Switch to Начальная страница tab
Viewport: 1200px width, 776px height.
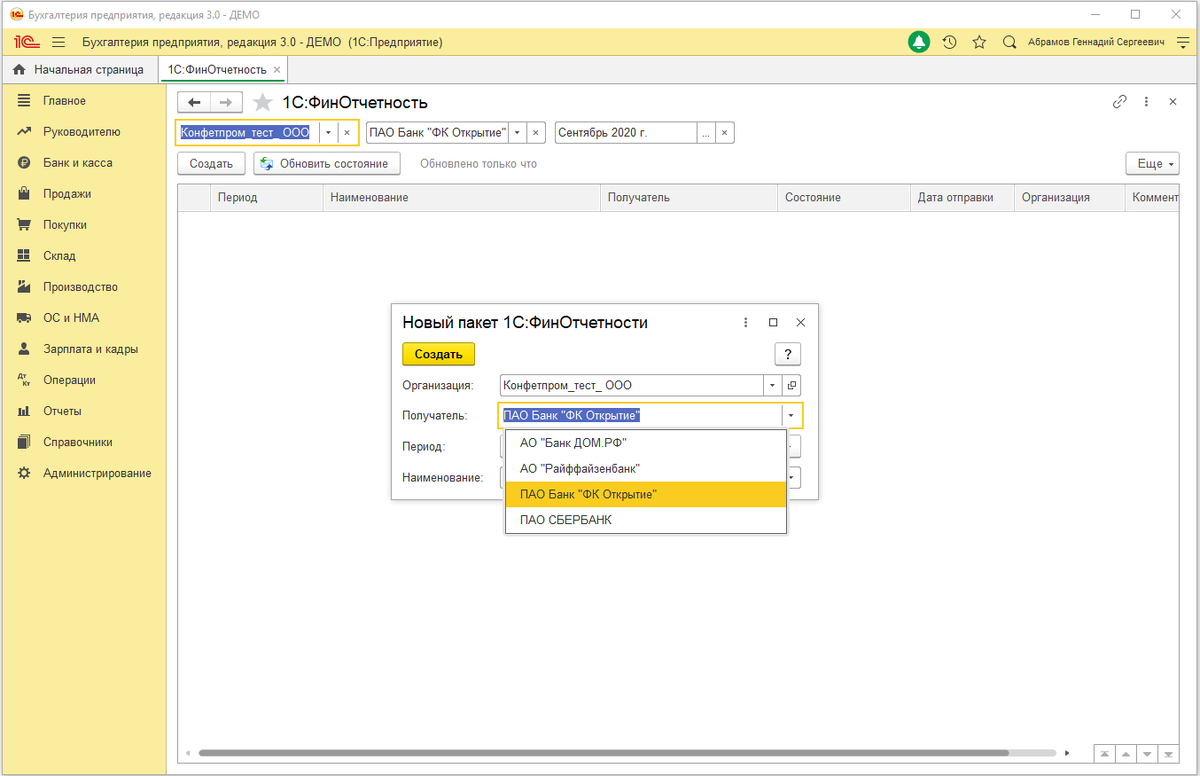[78, 70]
